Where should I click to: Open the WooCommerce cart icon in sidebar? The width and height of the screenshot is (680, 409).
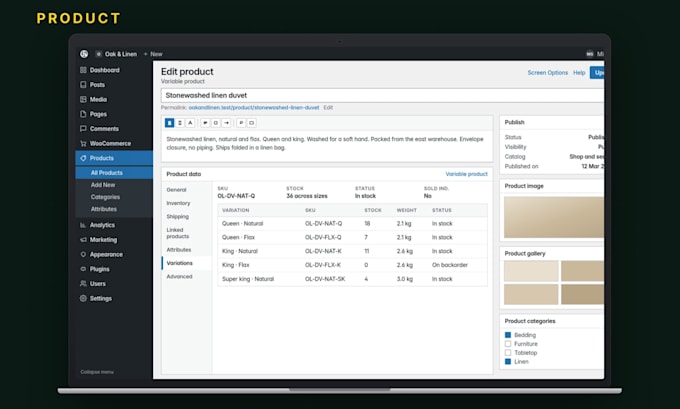(x=83, y=144)
